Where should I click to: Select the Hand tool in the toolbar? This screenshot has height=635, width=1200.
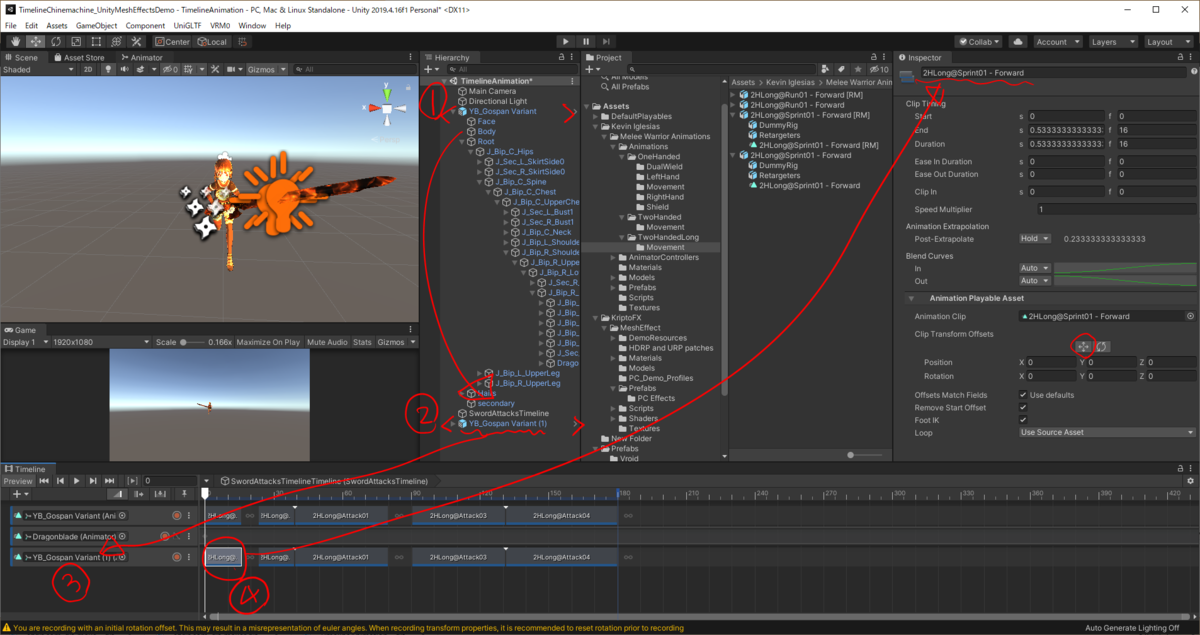click(16, 42)
